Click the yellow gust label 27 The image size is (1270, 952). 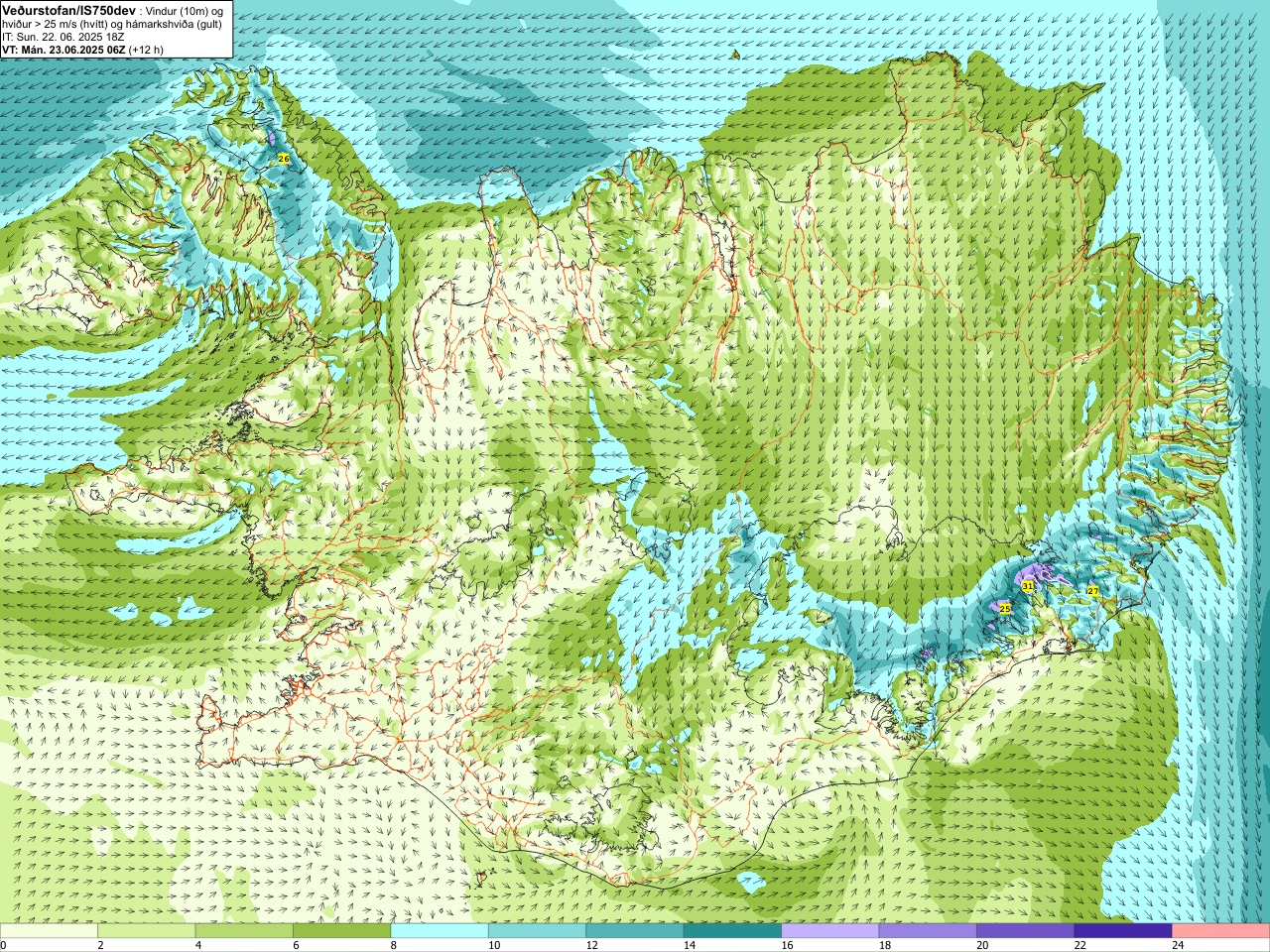click(1092, 590)
